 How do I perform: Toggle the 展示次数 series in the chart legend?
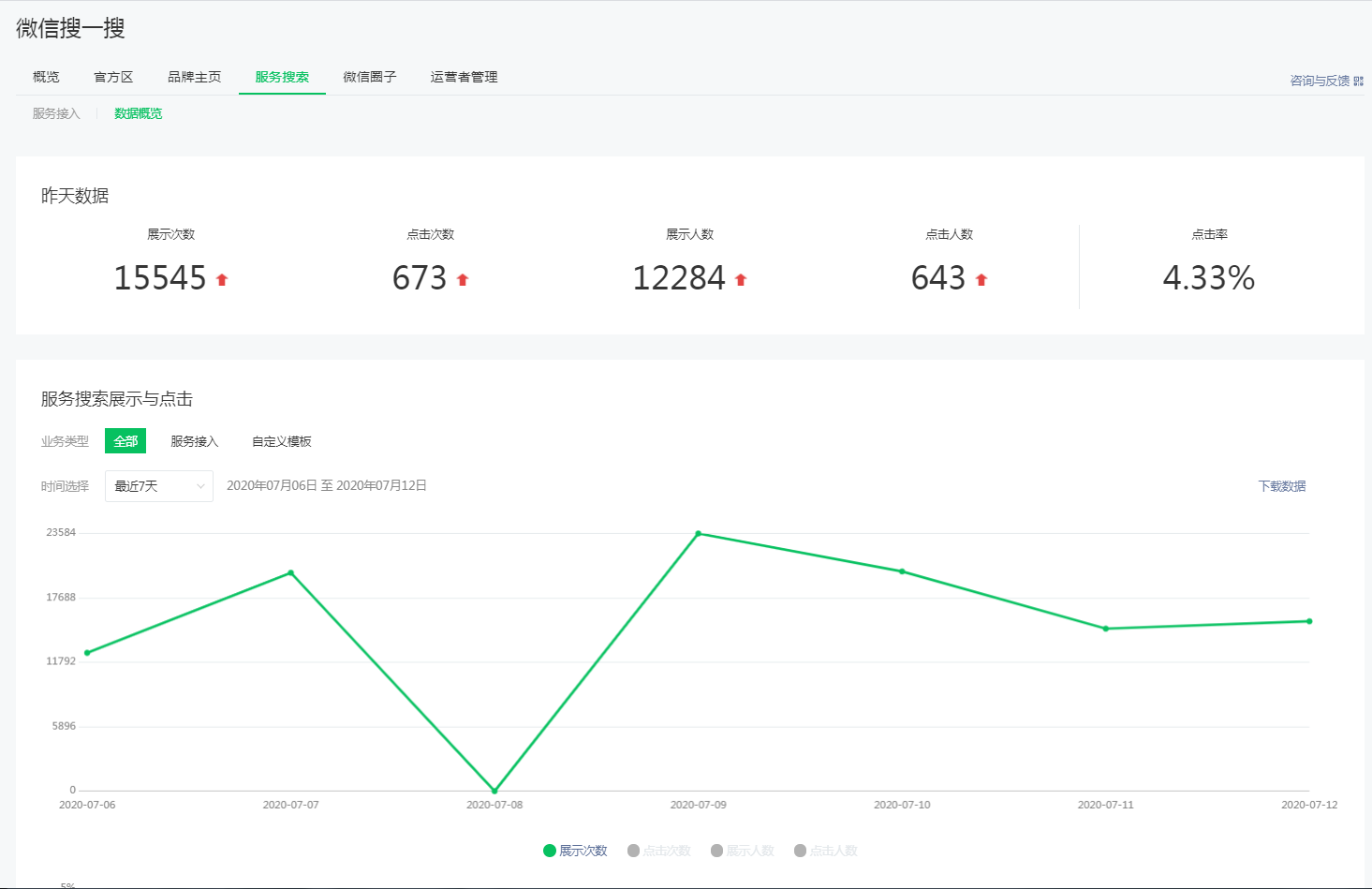pos(575,851)
